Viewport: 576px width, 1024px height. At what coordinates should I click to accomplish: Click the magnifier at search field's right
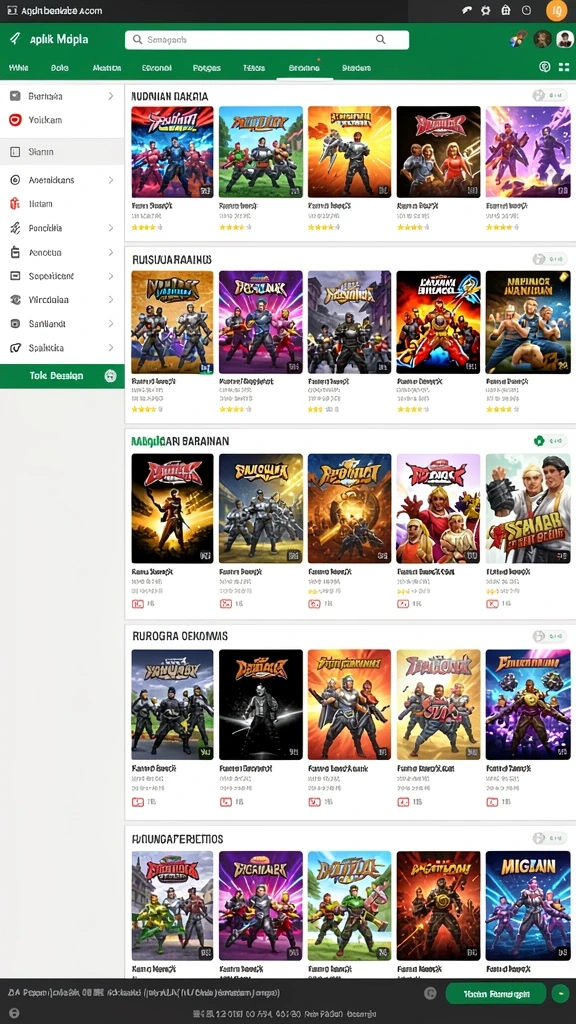pyautogui.click(x=381, y=40)
